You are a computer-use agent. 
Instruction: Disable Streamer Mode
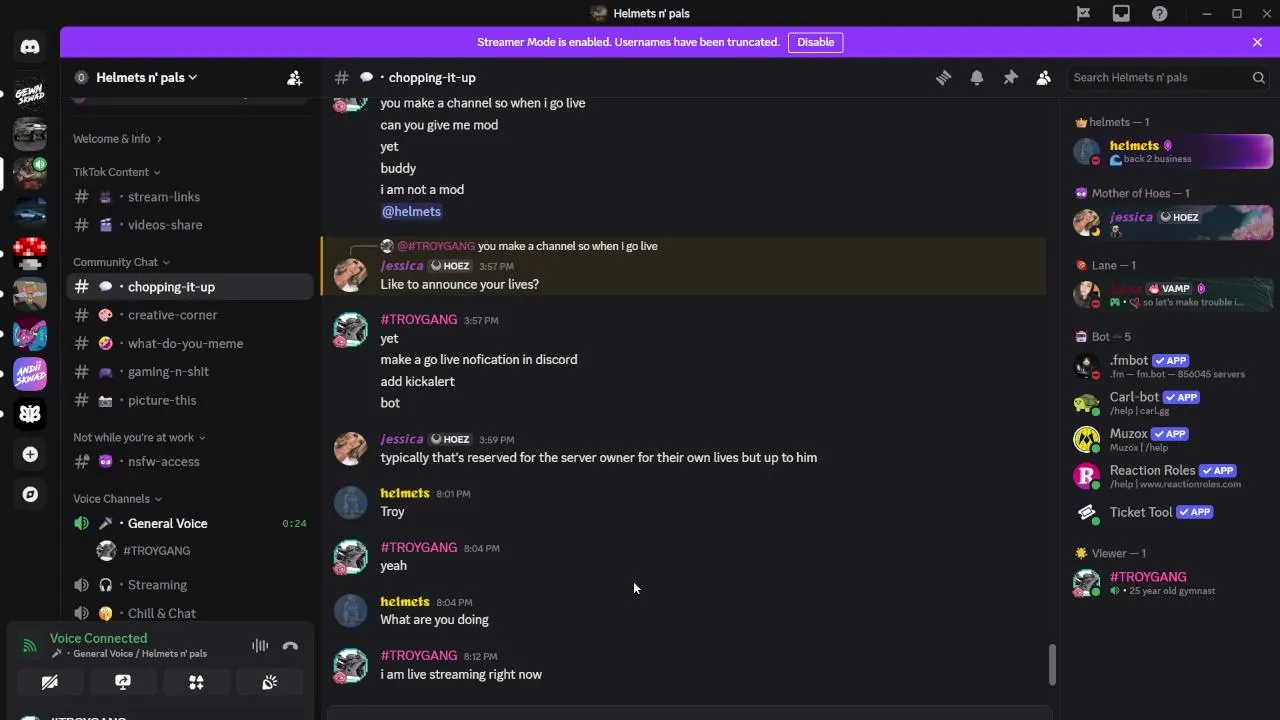tap(815, 42)
